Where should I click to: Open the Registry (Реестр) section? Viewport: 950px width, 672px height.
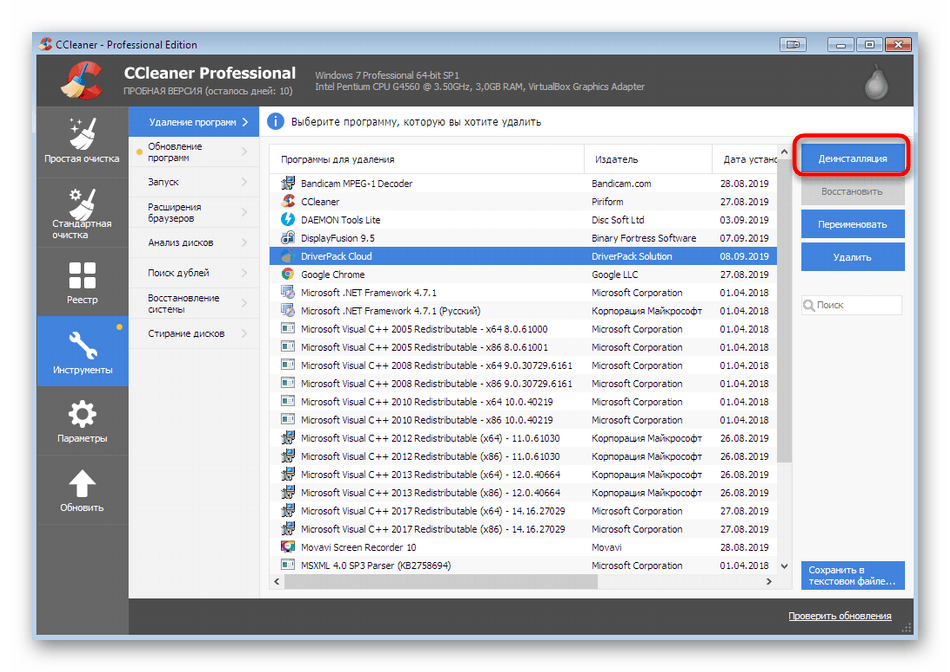click(x=82, y=282)
